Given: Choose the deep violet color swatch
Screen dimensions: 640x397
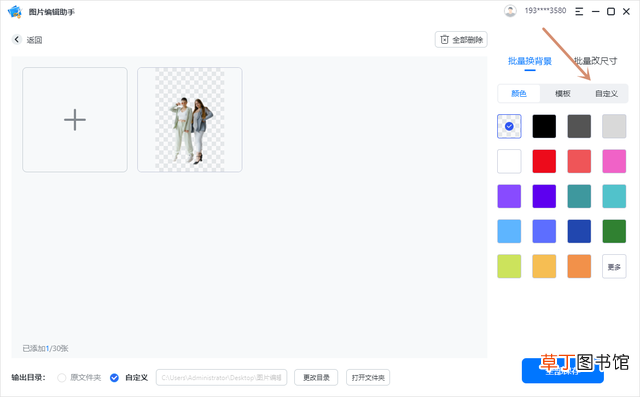Looking at the screenshot, I should coord(544,196).
